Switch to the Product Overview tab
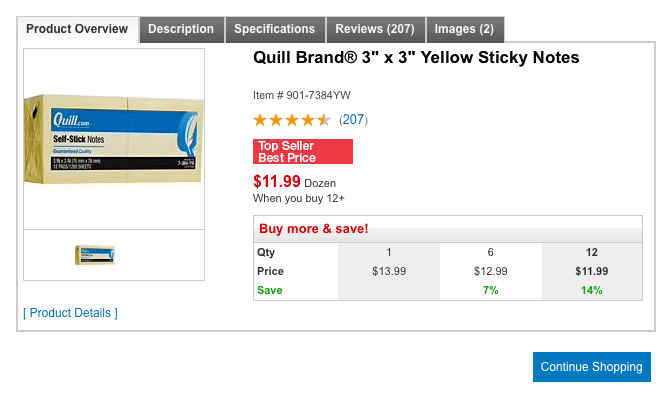The image size is (670, 400). (x=77, y=29)
